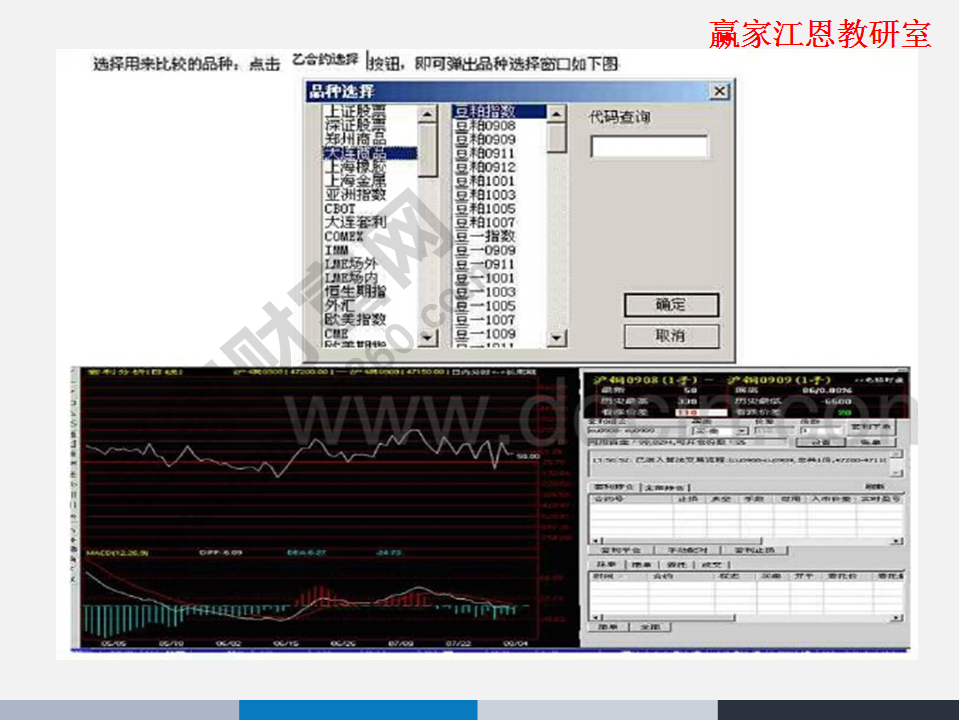Select 豆一指数 in the contract list
This screenshot has width=960, height=720.
485,236
